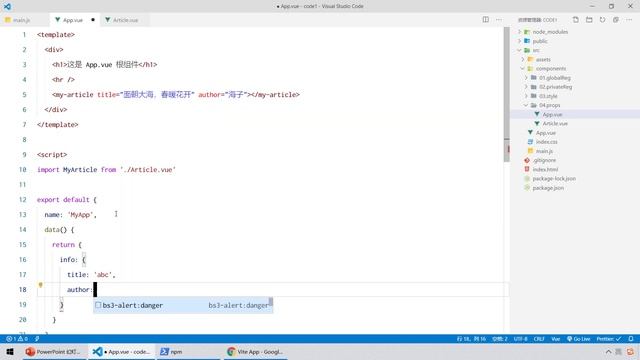Viewport: 640px width, 360px height.
Task: Click the Vue language mode indicator
Action: tap(556, 339)
